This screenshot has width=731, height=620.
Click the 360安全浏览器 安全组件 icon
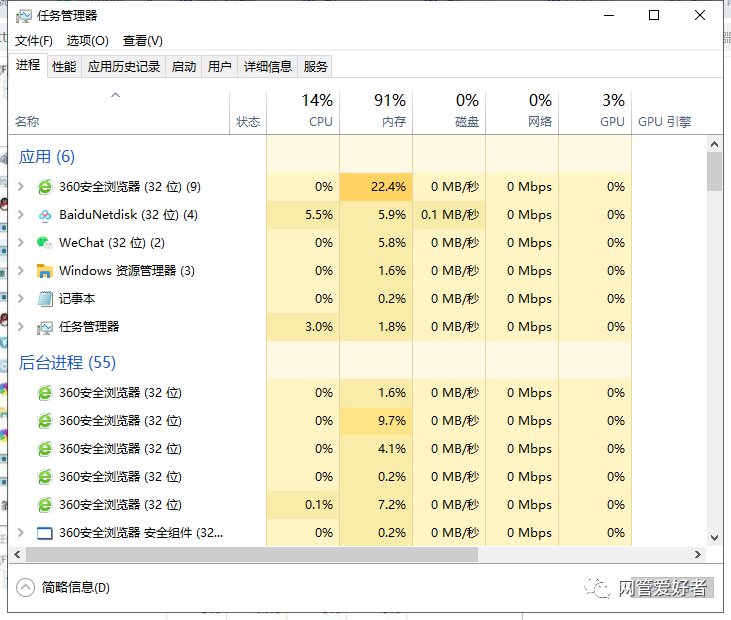pyautogui.click(x=44, y=533)
